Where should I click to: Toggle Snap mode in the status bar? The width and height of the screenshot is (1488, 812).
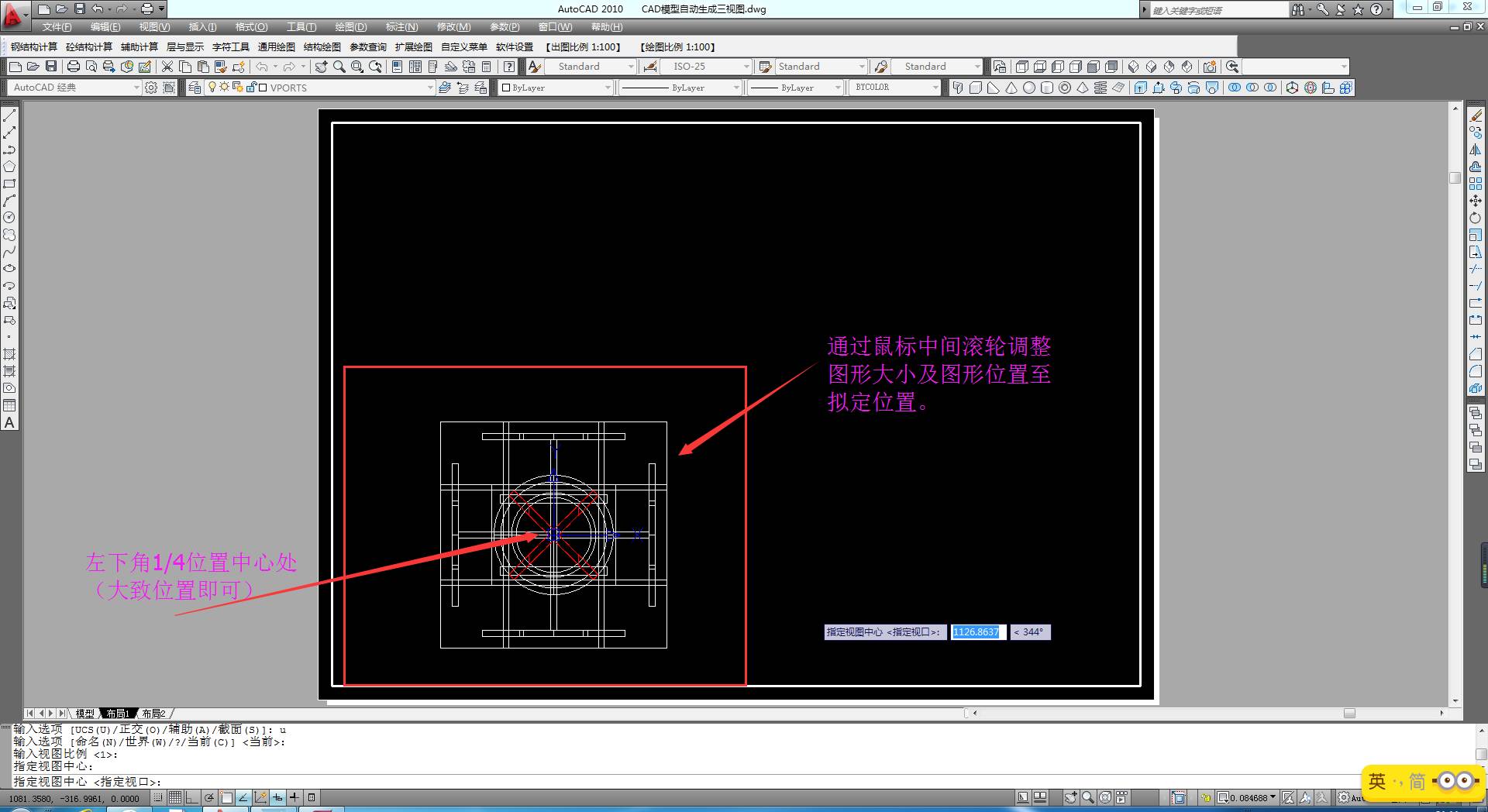[x=158, y=797]
